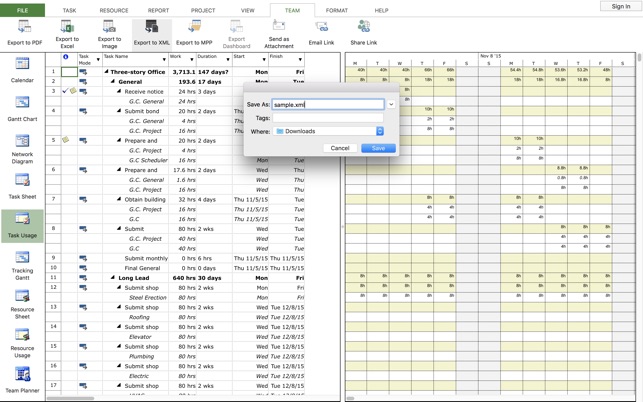Open Work column filter dropdown
Viewport: 643px width, 402px height.
click(x=192, y=60)
